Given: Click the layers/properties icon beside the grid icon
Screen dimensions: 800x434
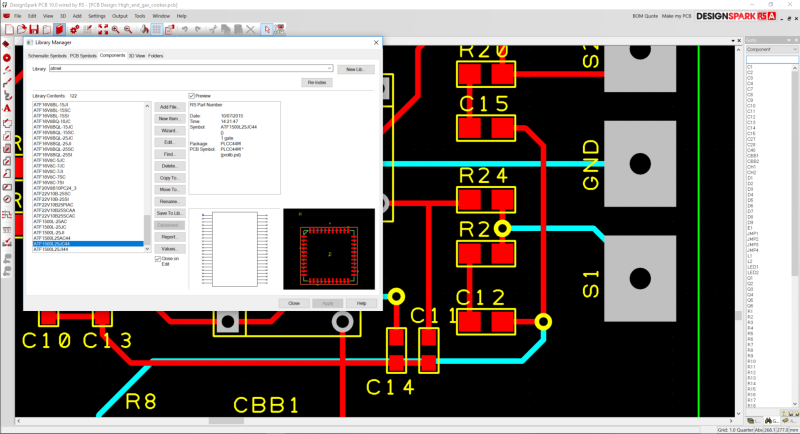Looking at the screenshot, I should [x=169, y=30].
